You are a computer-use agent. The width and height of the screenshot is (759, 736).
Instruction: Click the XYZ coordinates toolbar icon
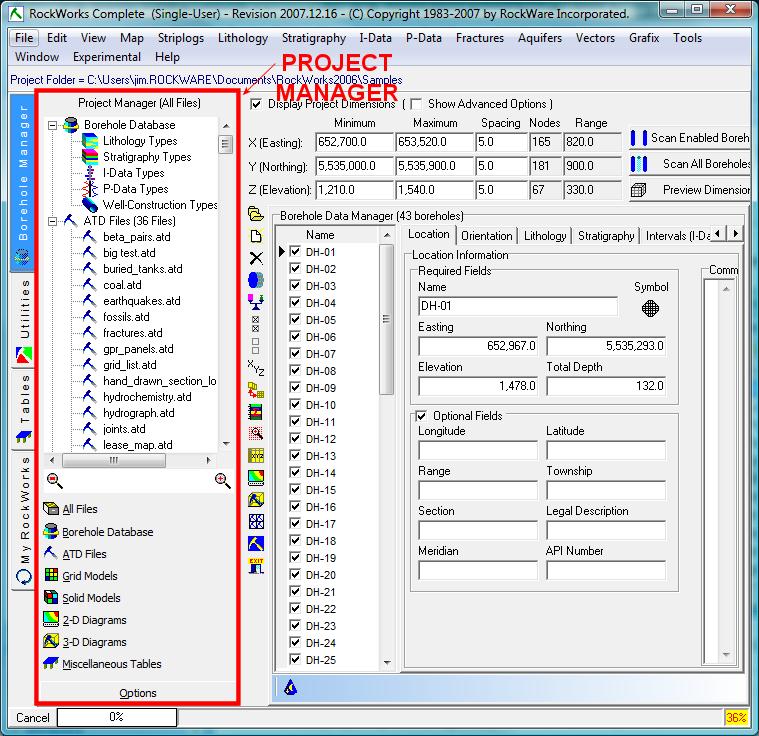[x=256, y=368]
